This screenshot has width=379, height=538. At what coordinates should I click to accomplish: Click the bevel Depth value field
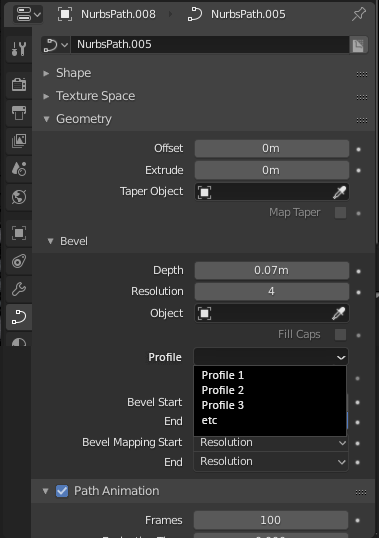pos(272,271)
